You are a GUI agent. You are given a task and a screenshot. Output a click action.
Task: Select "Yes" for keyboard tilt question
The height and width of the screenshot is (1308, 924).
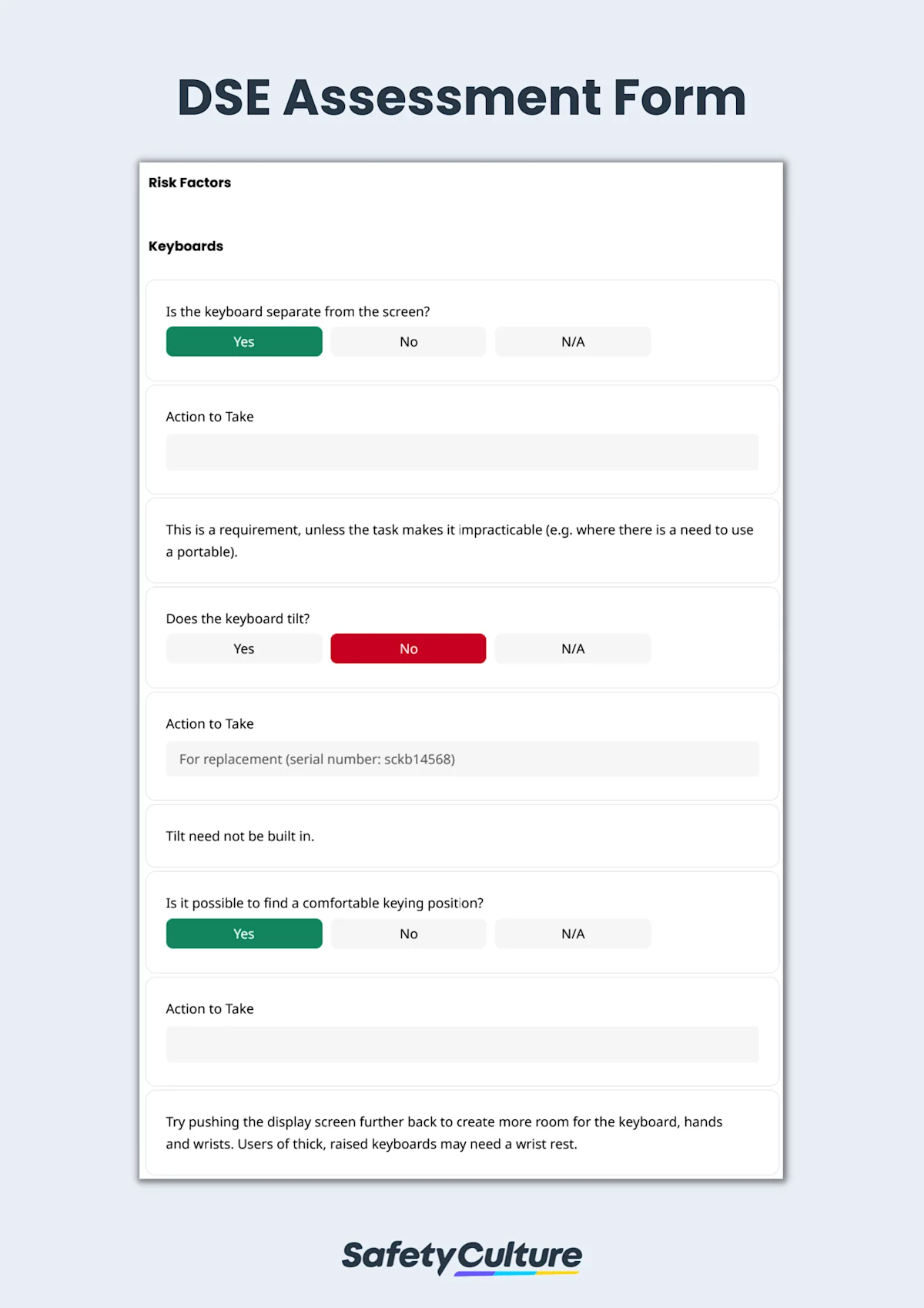pos(243,648)
